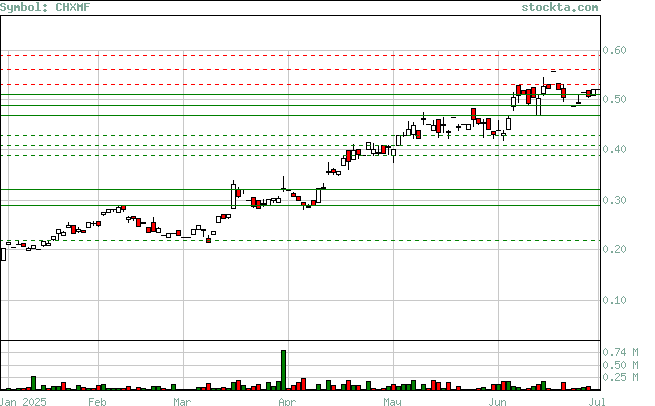Click the 0.50 M volume label
Image resolution: width=655 pixels, height=406 pixels.
(x=620, y=365)
